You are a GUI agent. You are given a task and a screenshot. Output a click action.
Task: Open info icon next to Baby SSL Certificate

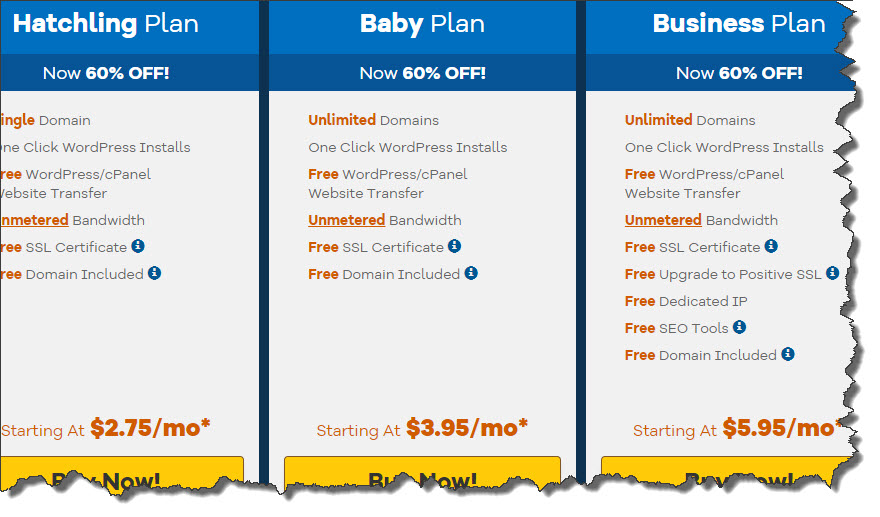point(455,246)
